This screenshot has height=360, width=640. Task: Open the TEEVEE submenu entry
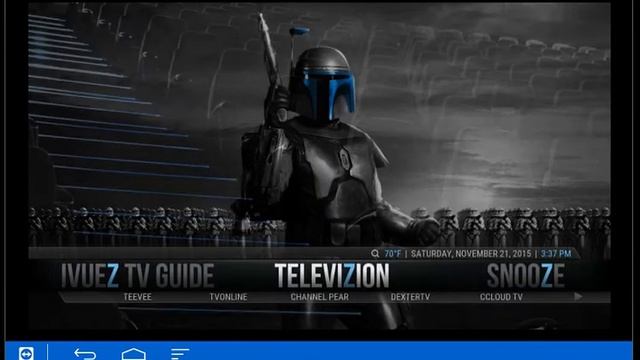tap(138, 297)
